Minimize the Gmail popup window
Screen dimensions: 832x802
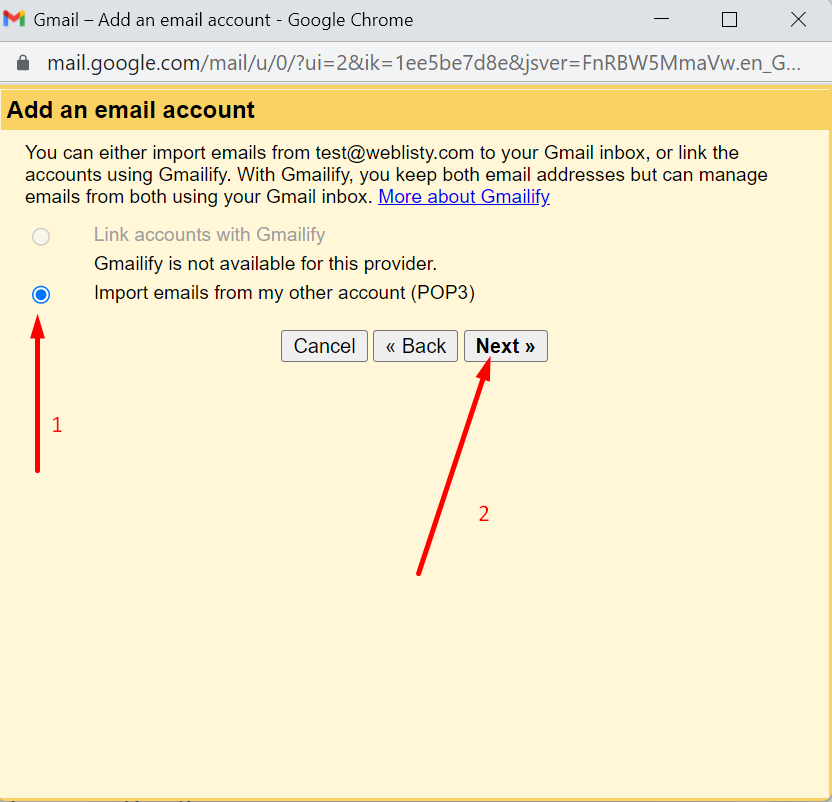point(661,20)
